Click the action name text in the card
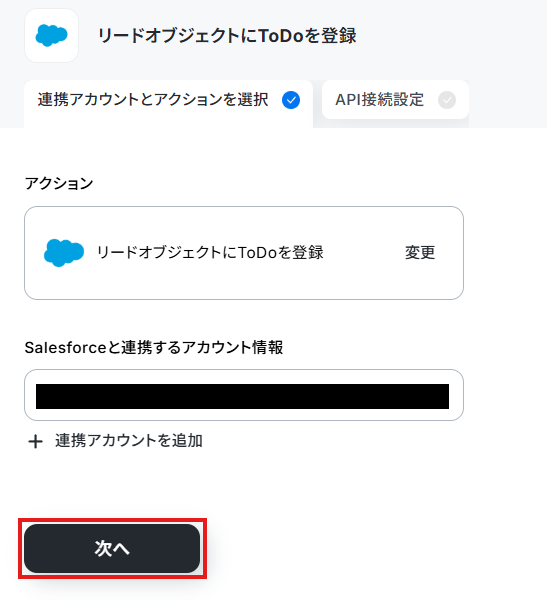The height and width of the screenshot is (600, 547). [x=210, y=253]
